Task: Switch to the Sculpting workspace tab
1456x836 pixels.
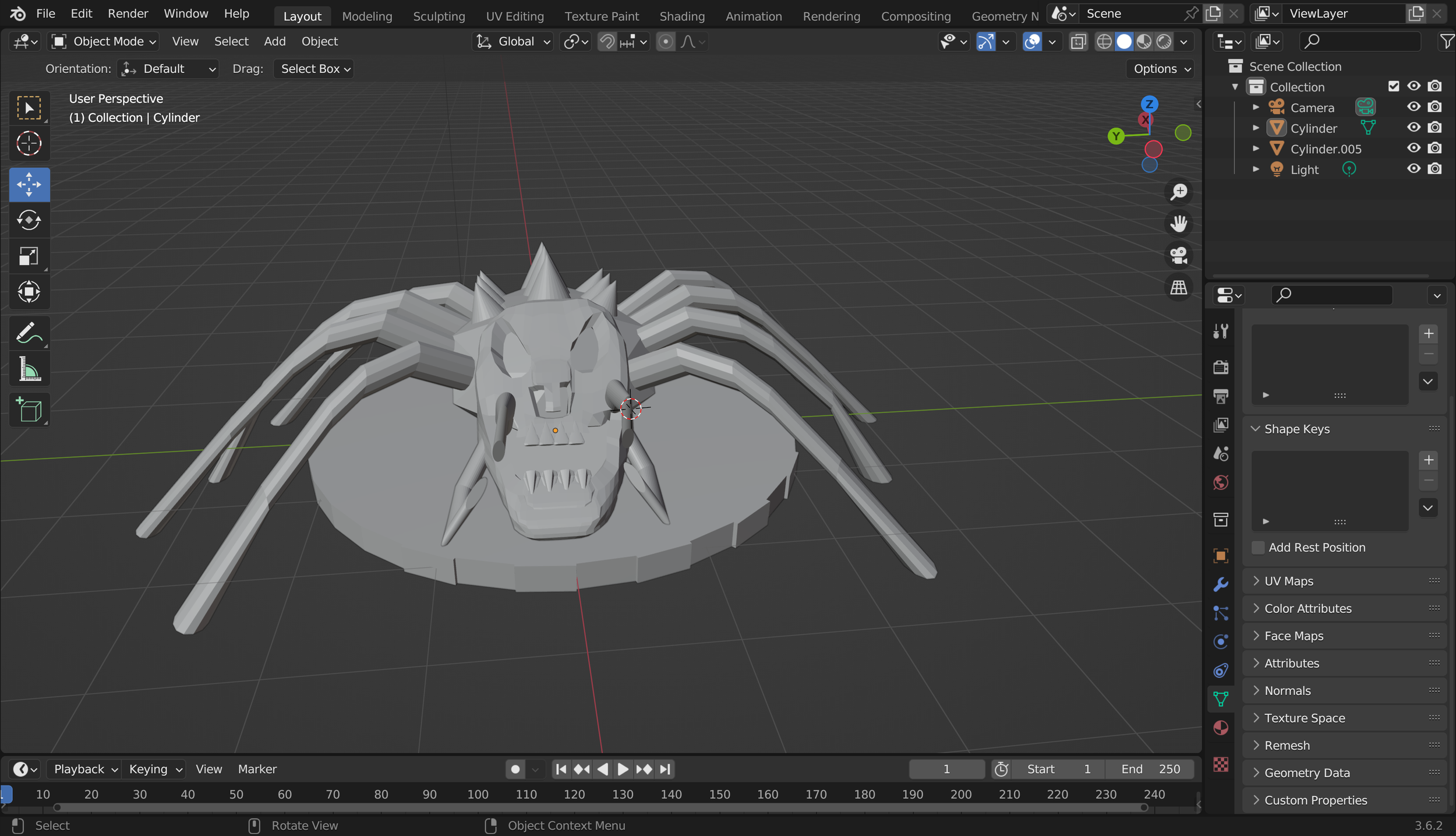Action: tap(439, 16)
